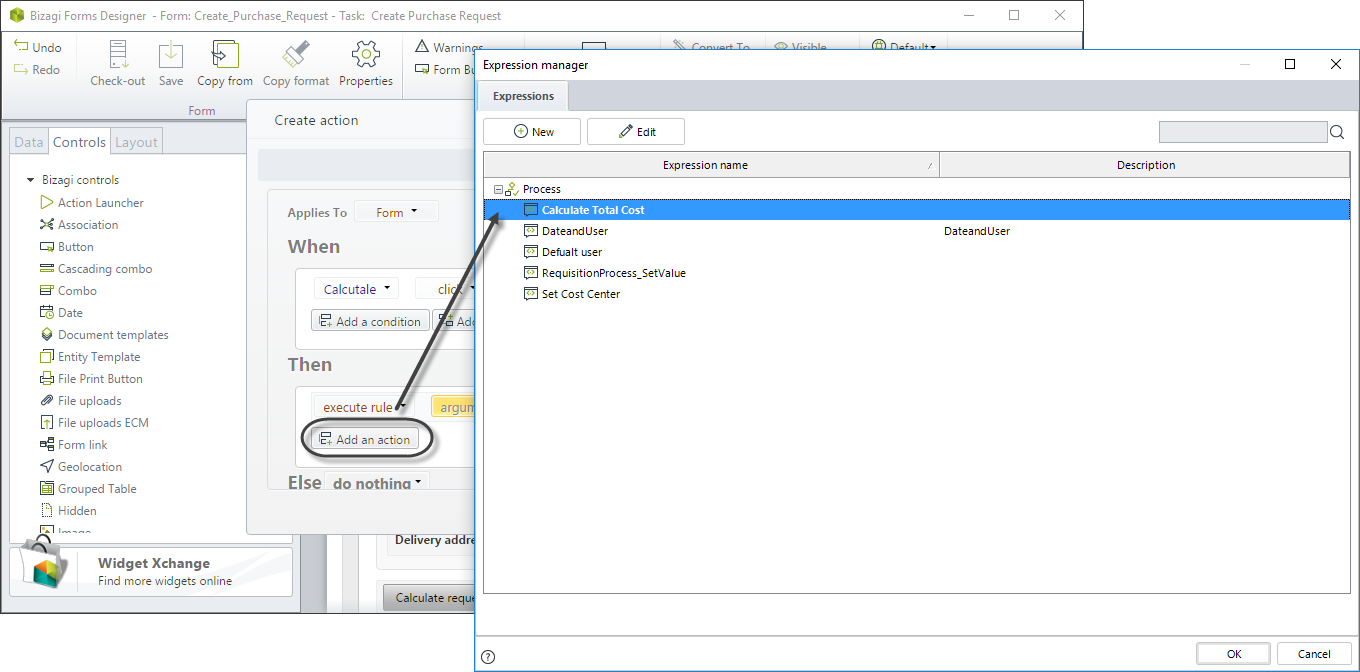Screen dimensions: 1360x672
Task: Click the Add an action button
Action: [364, 440]
